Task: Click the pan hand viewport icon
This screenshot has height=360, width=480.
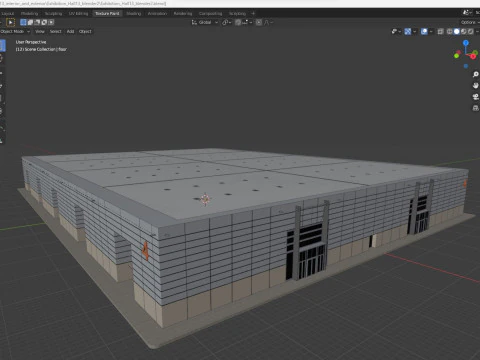Action: [x=476, y=86]
